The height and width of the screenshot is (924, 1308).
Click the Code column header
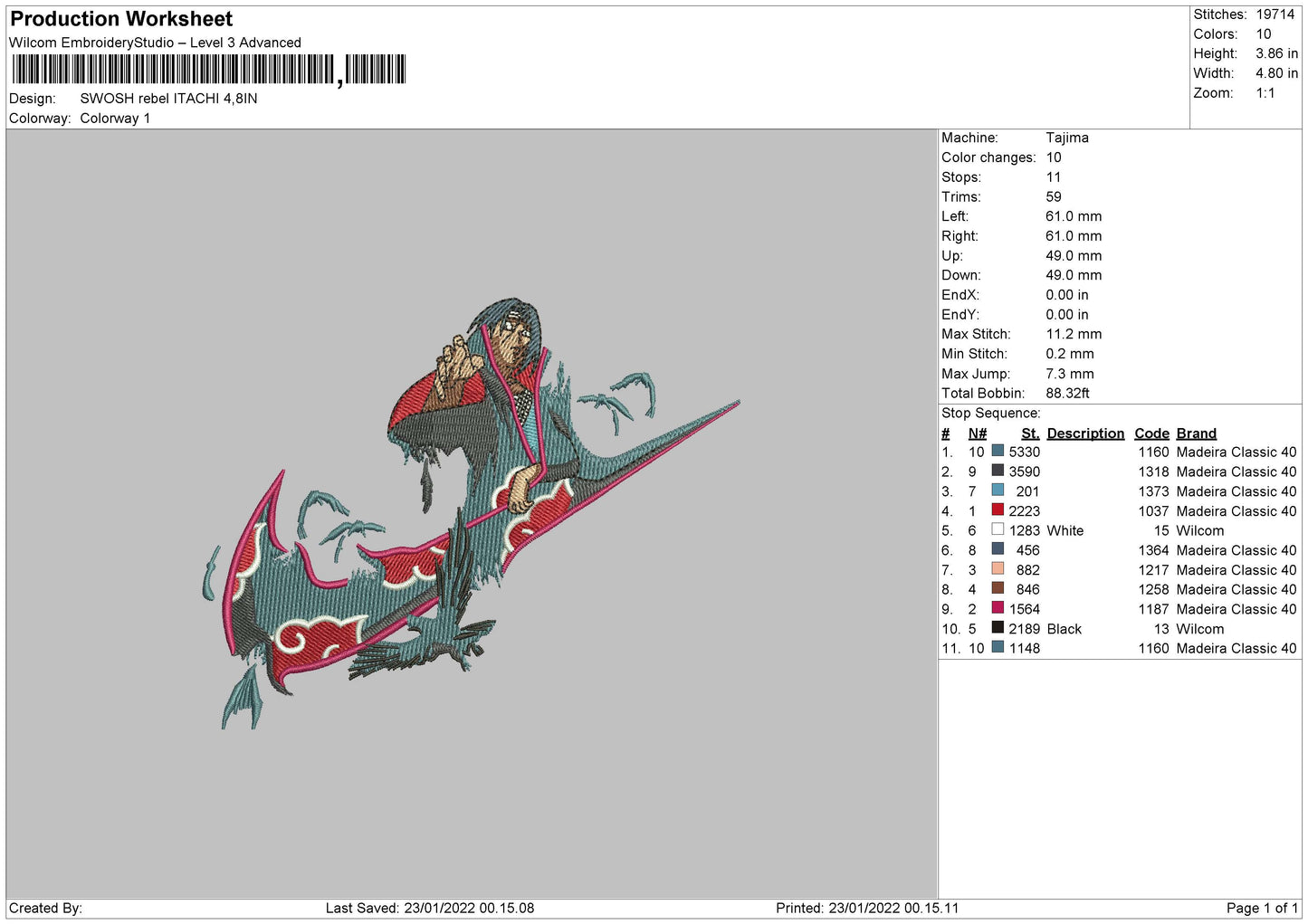1151,433
